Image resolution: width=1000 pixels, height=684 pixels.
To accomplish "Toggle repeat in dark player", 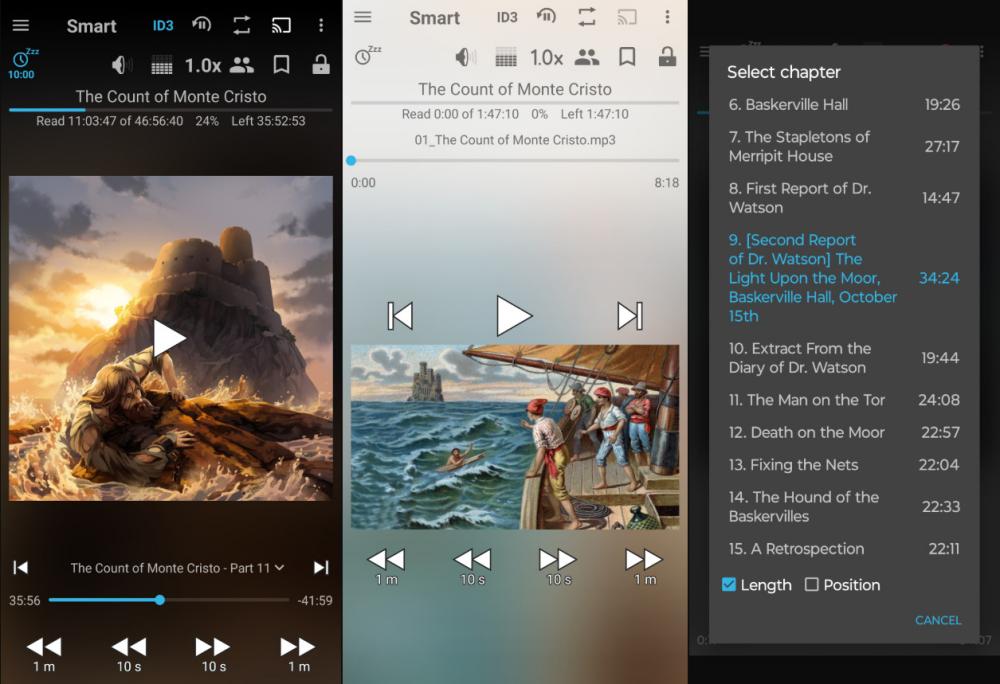I will (242, 25).
